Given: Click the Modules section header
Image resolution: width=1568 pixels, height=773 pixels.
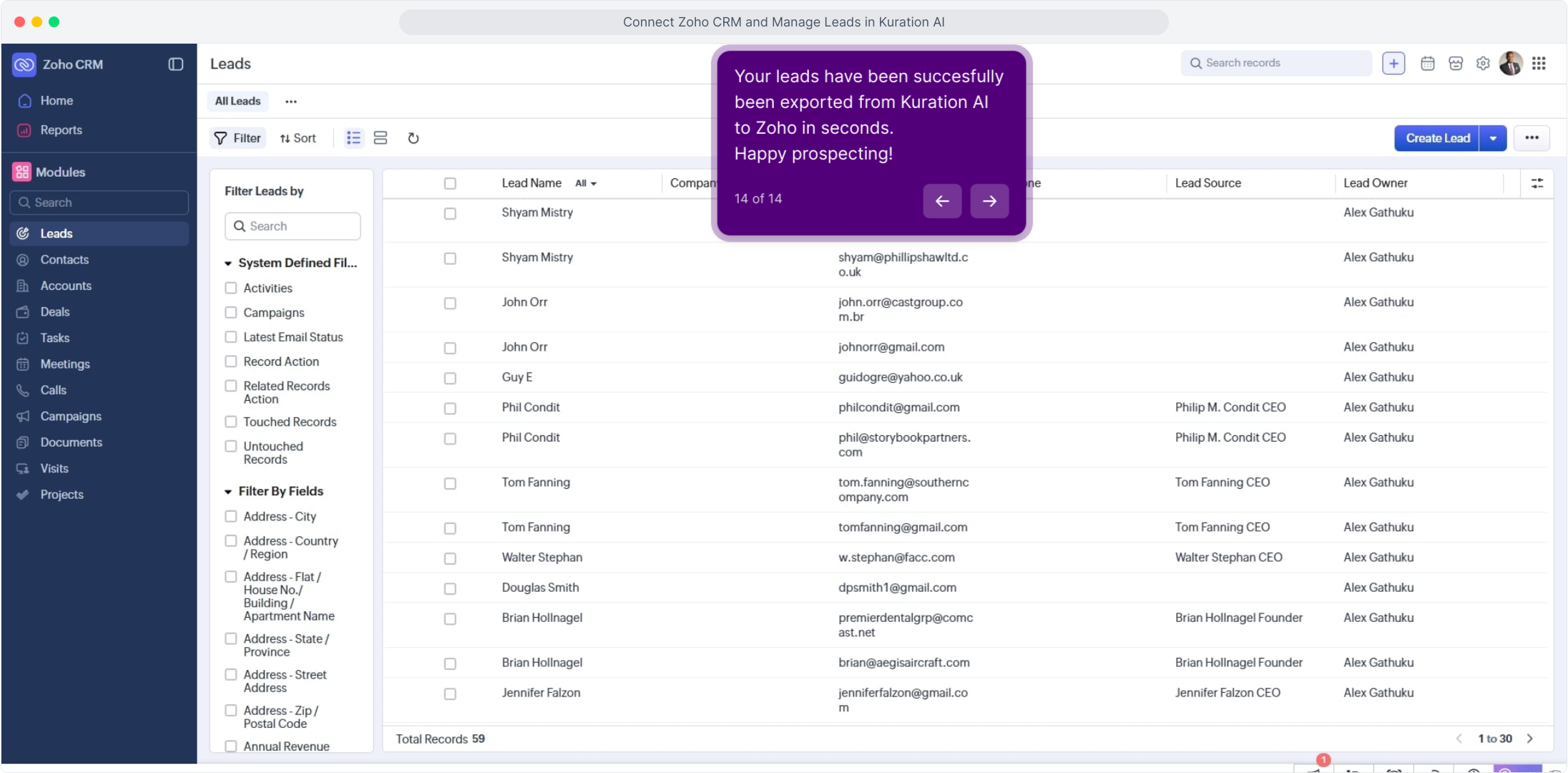Looking at the screenshot, I should [x=60, y=172].
